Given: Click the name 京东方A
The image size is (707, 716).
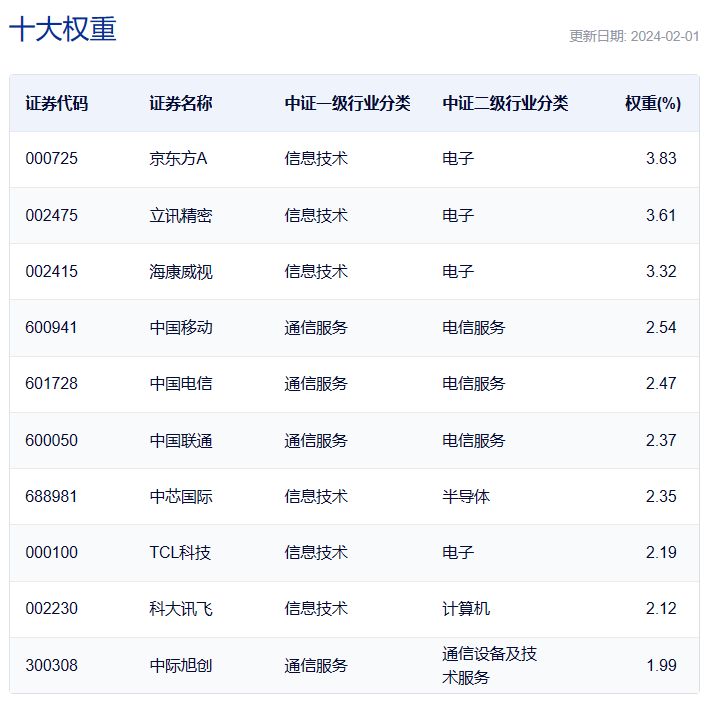Looking at the screenshot, I should coord(179,158).
